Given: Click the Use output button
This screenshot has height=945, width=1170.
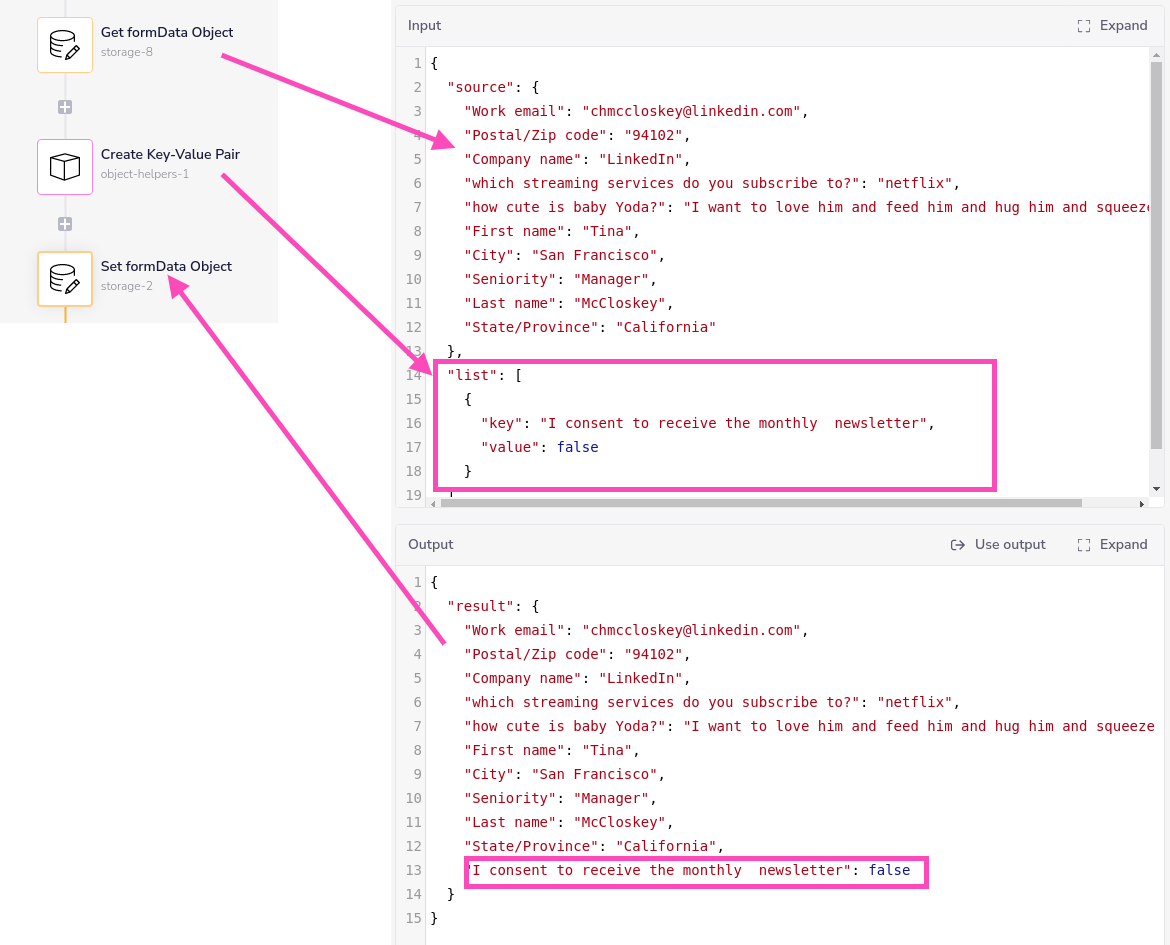Looking at the screenshot, I should pos(997,545).
